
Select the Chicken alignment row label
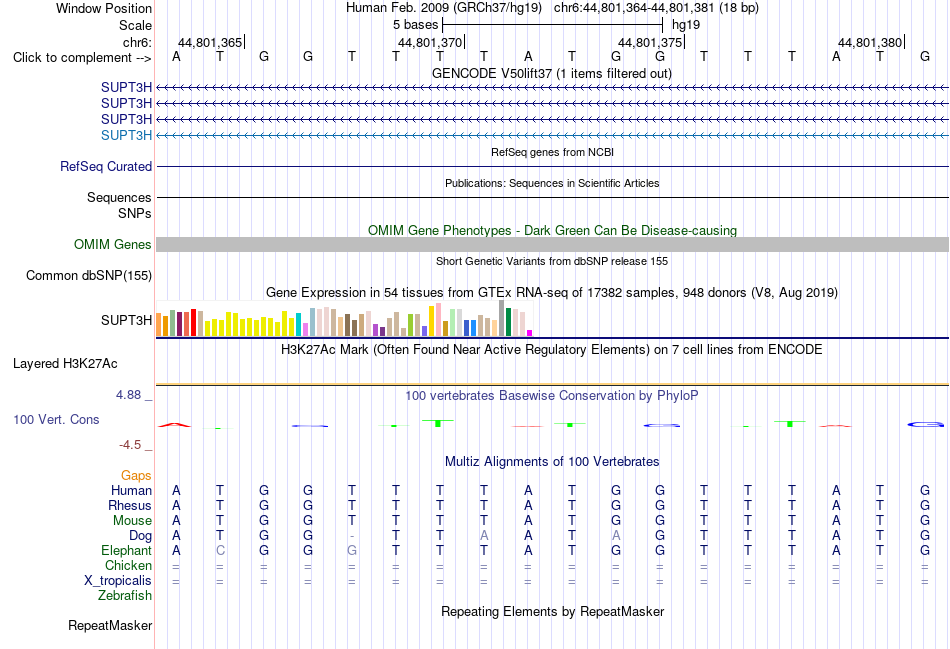[x=128, y=565]
